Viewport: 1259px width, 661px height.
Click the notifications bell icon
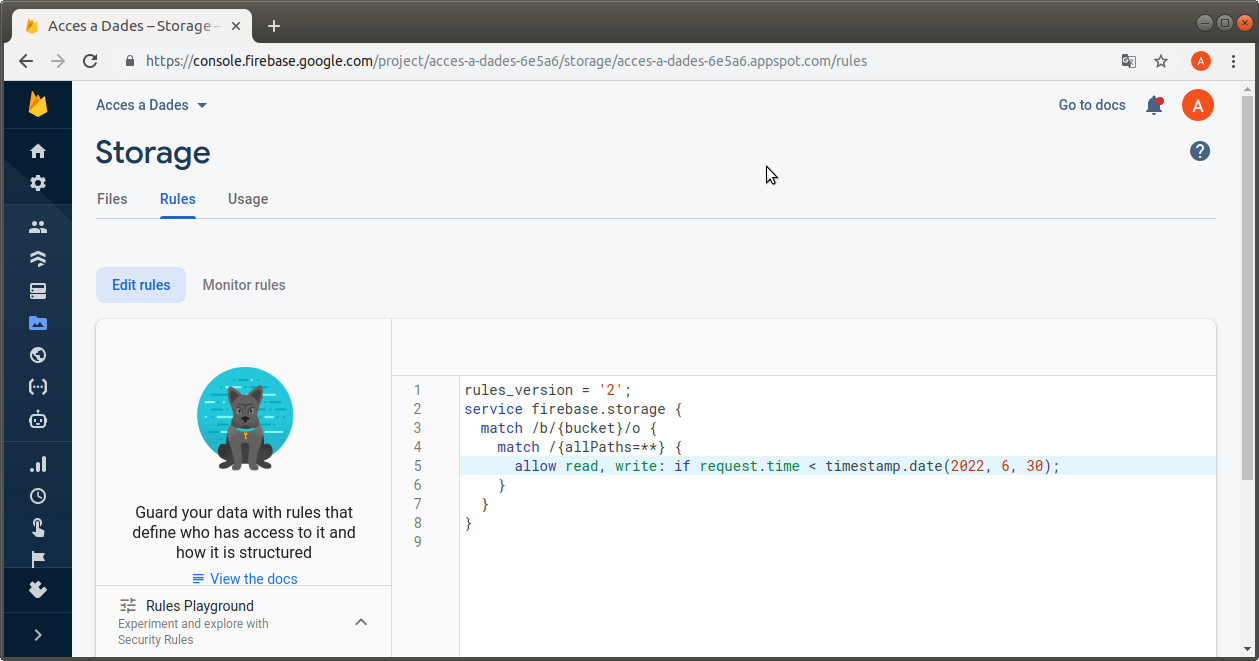coord(1153,105)
